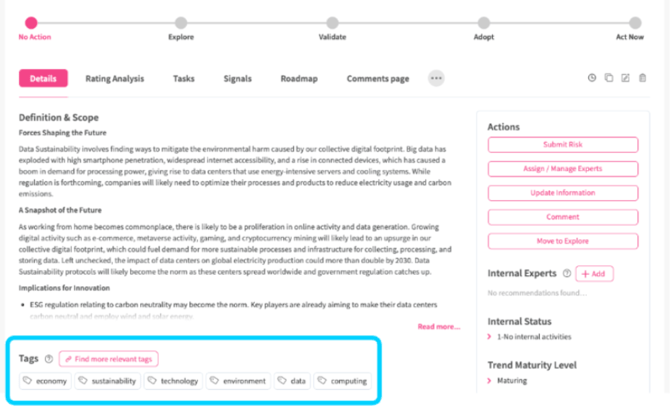Click the Submit Risk button
The width and height of the screenshot is (670, 408).
coord(563,145)
